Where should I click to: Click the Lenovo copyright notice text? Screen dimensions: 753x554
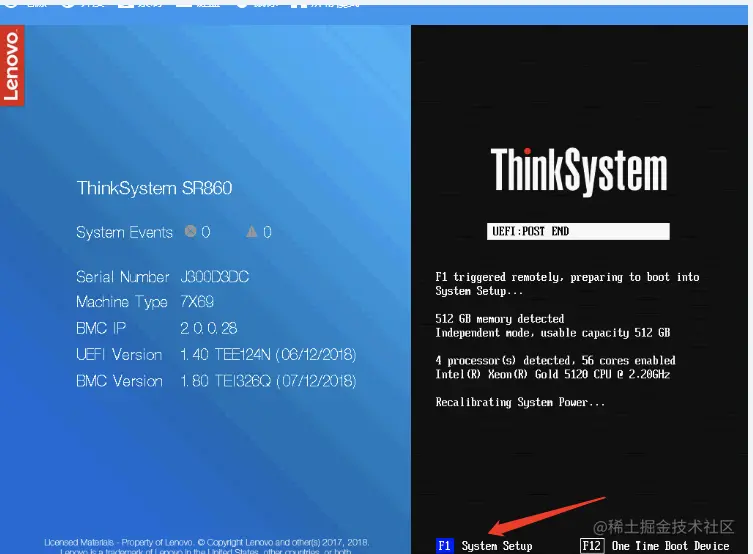(x=207, y=547)
